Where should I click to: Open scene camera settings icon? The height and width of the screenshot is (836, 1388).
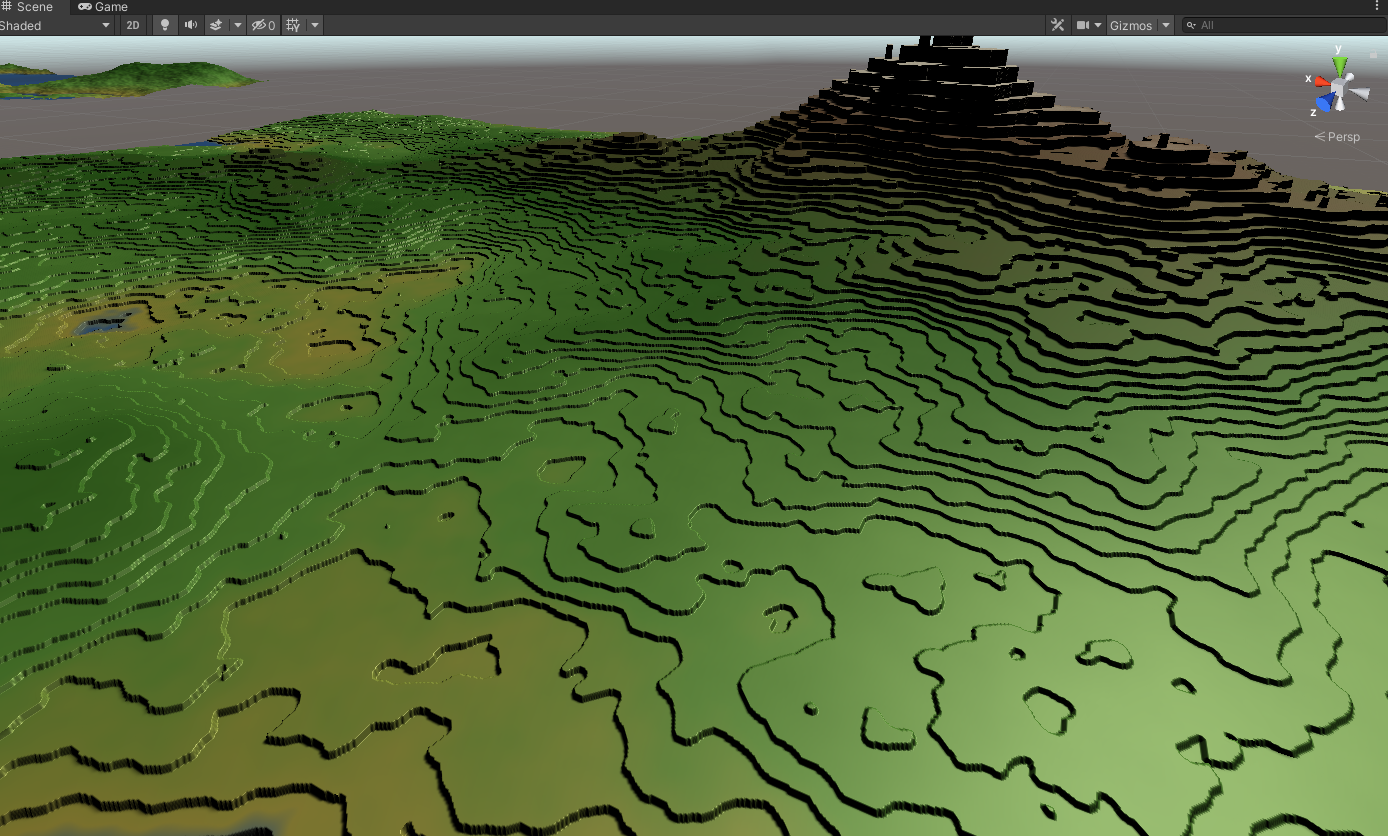pos(1083,25)
